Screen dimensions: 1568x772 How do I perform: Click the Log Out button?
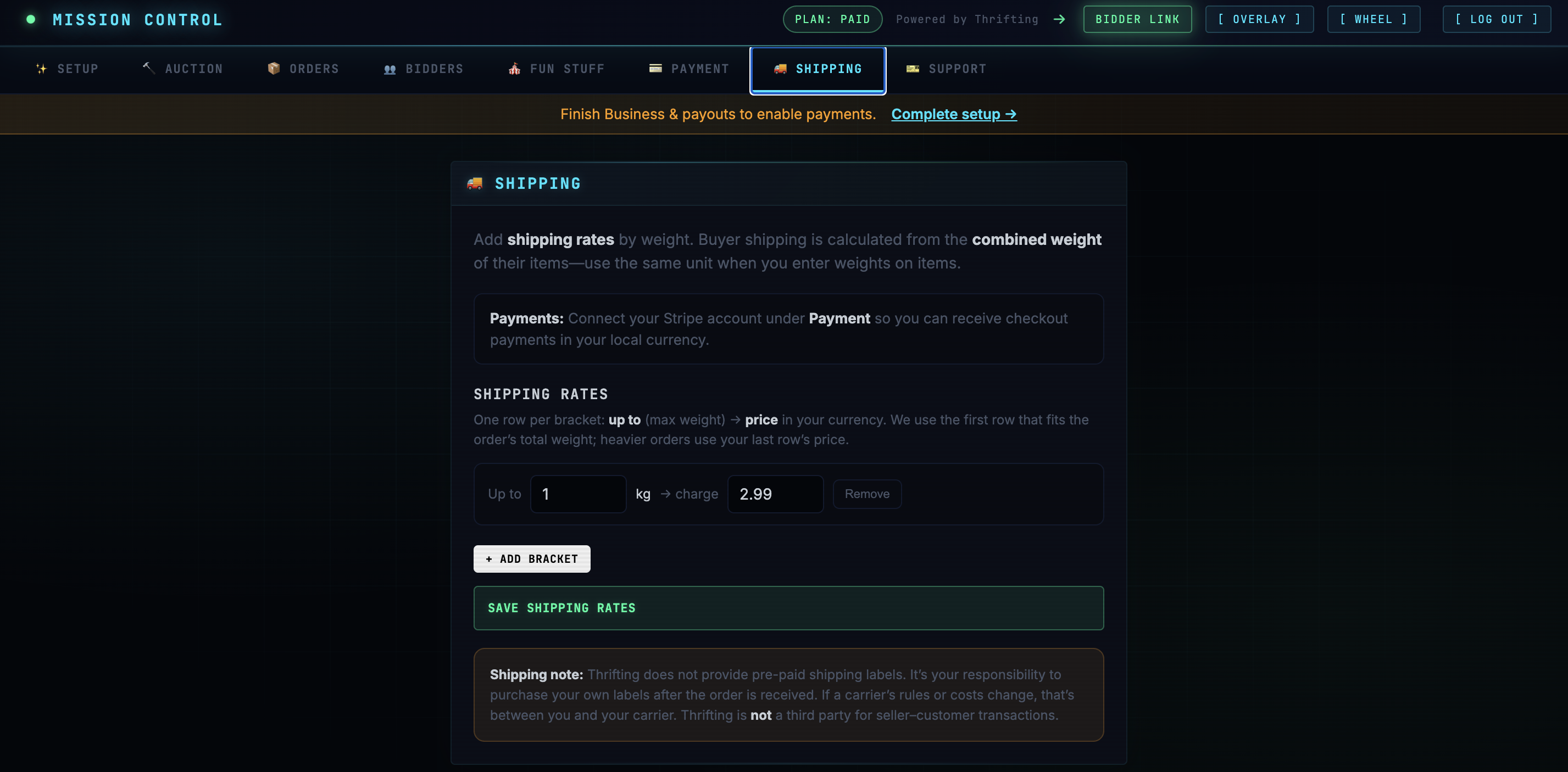tap(1497, 19)
